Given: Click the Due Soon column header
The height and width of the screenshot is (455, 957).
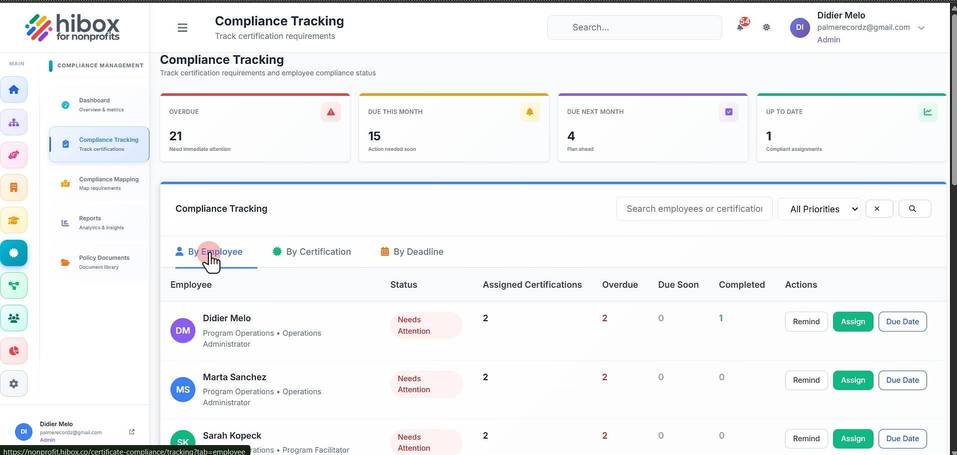Looking at the screenshot, I should point(678,285).
